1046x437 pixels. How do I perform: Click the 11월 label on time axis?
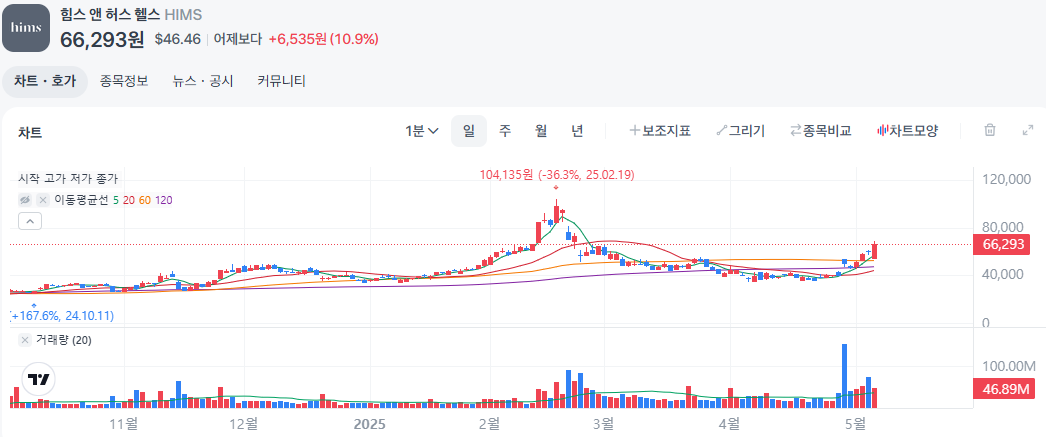[124, 424]
